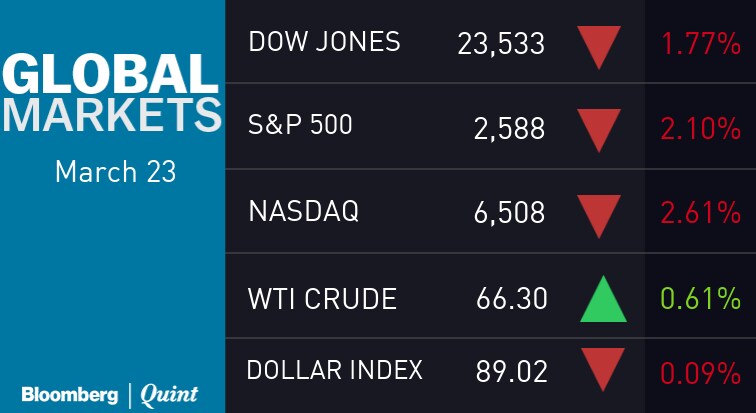Click the 0.09% Dollar Index change

(x=700, y=373)
